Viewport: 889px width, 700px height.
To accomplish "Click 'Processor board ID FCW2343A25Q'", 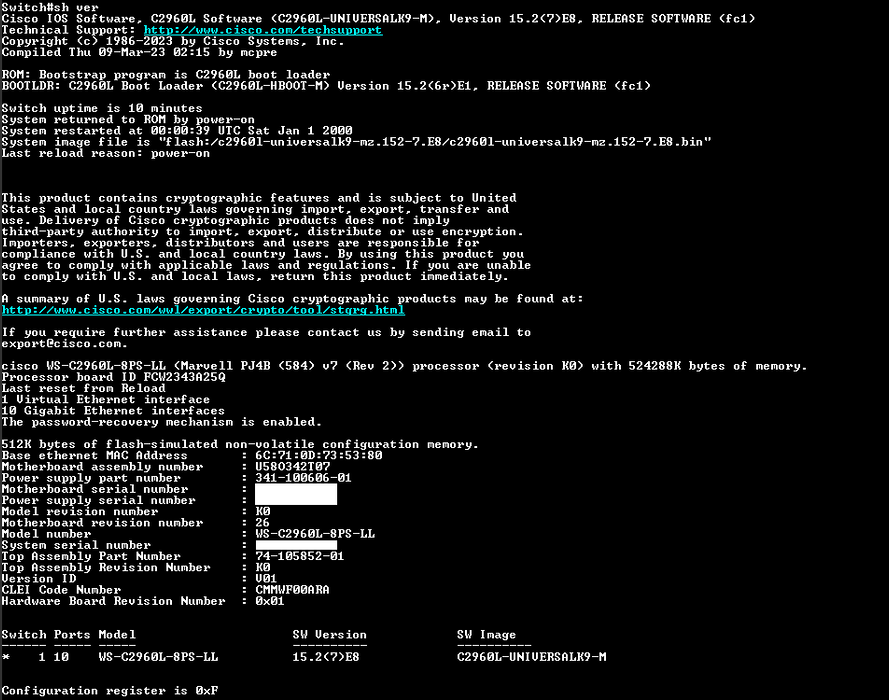I will pos(113,377).
